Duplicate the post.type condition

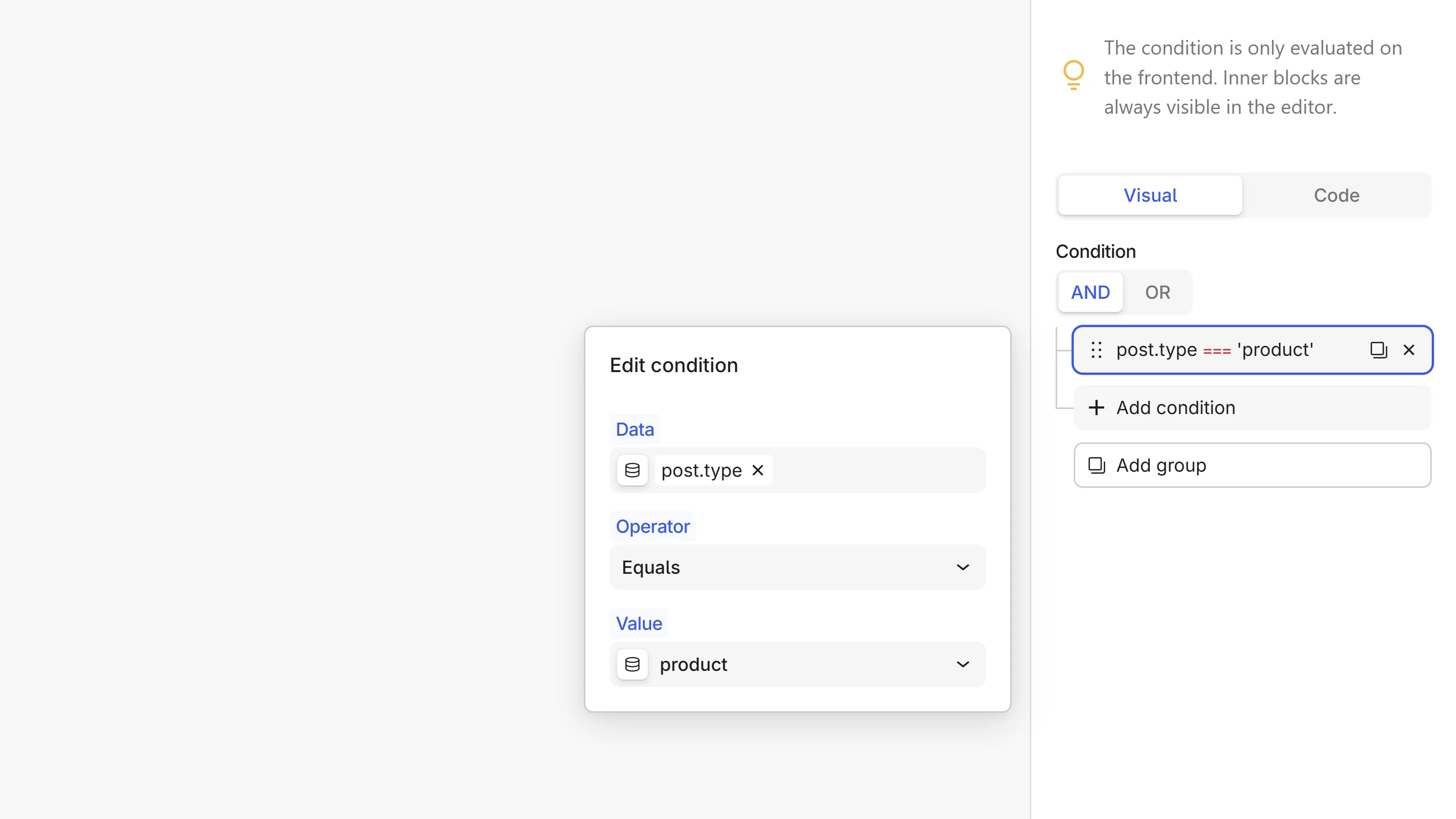click(x=1379, y=350)
